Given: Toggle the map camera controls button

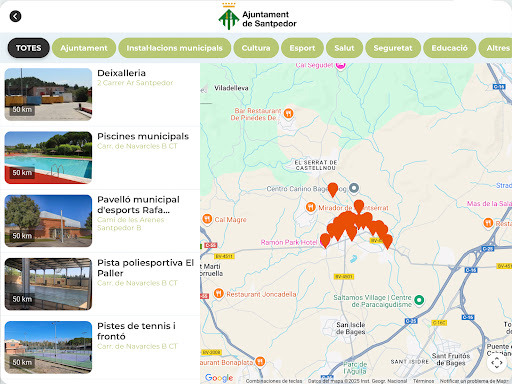Looking at the screenshot, I should 497,362.
